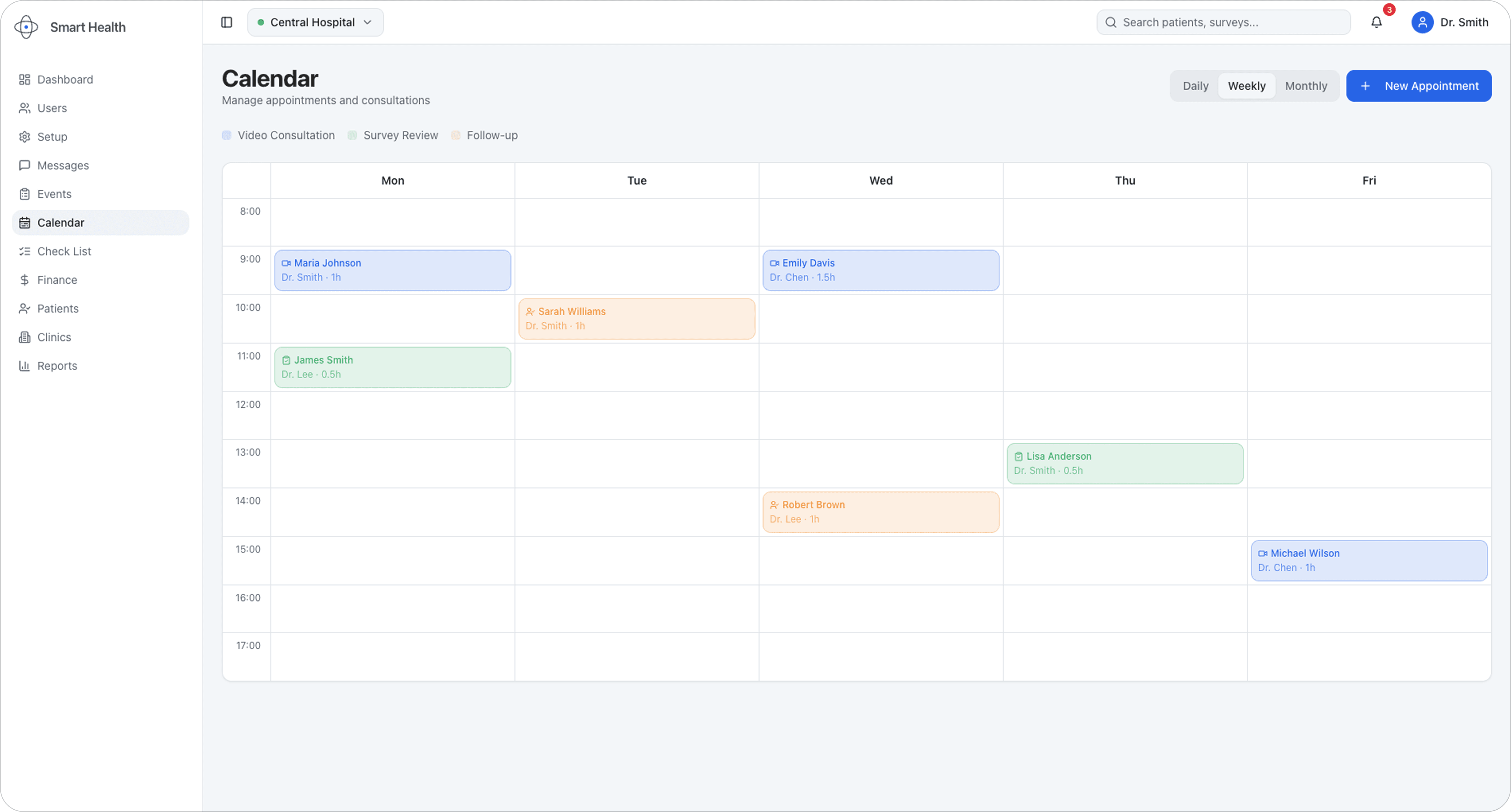Click the Finance dollar sign icon

[x=24, y=280]
